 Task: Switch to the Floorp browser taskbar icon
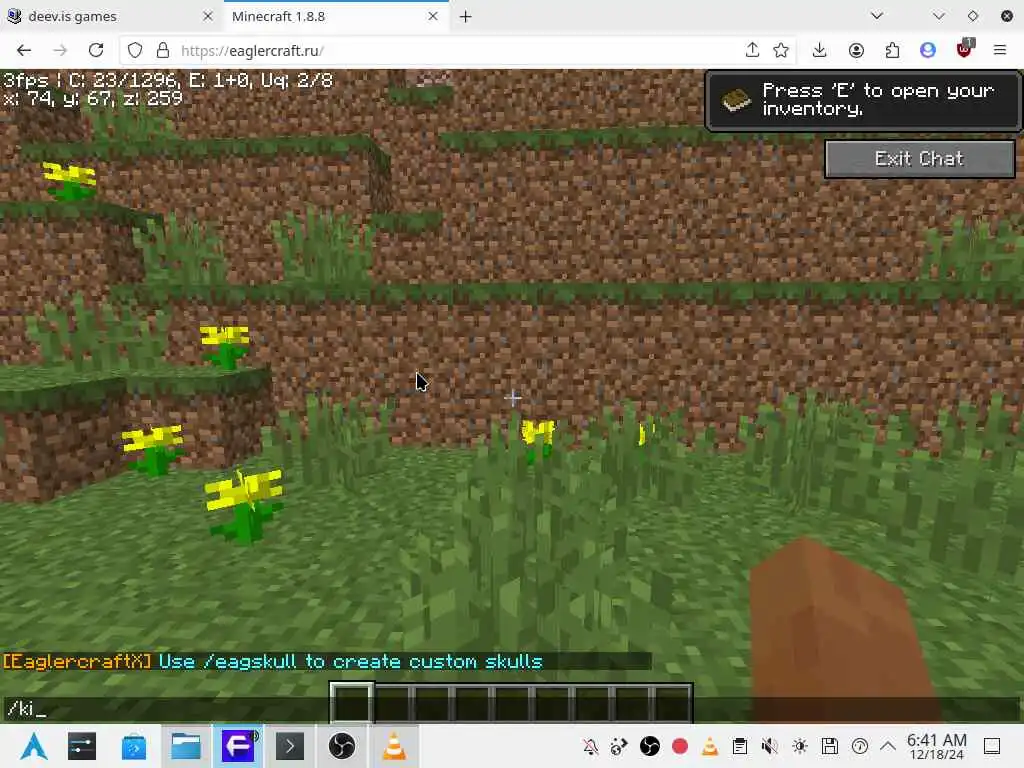pos(238,746)
